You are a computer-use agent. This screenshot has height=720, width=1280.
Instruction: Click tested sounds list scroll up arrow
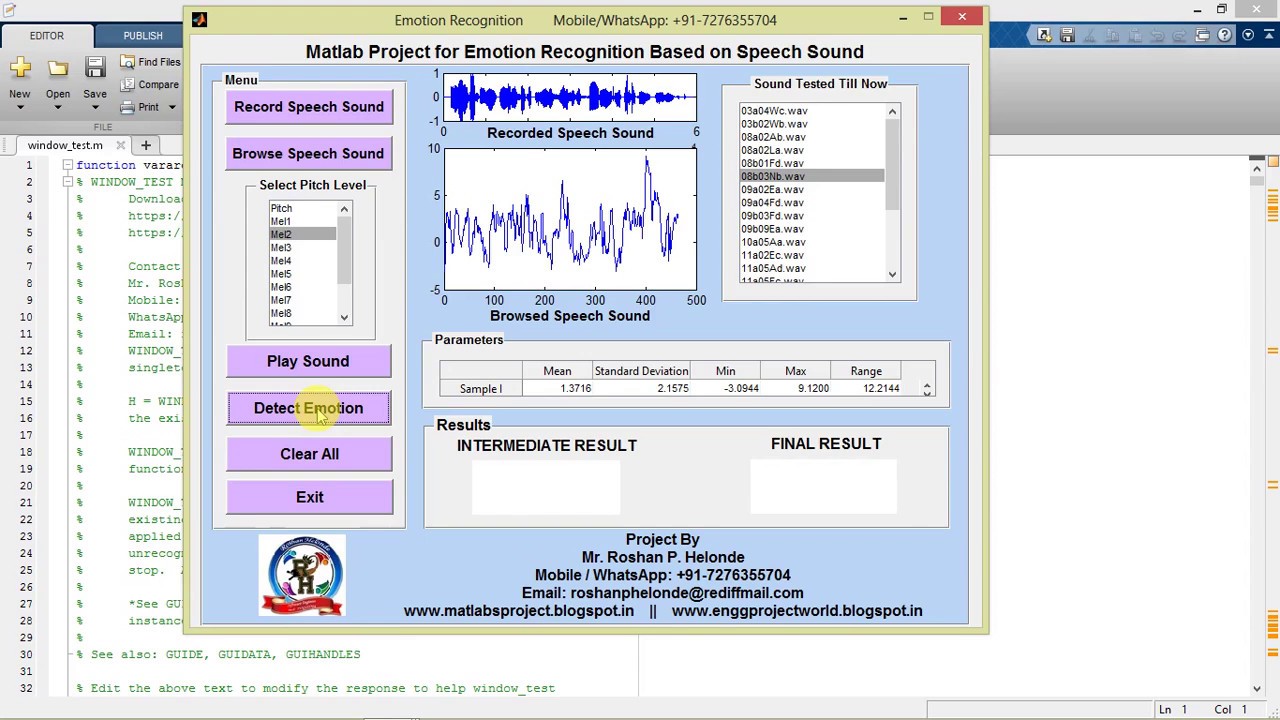point(892,112)
